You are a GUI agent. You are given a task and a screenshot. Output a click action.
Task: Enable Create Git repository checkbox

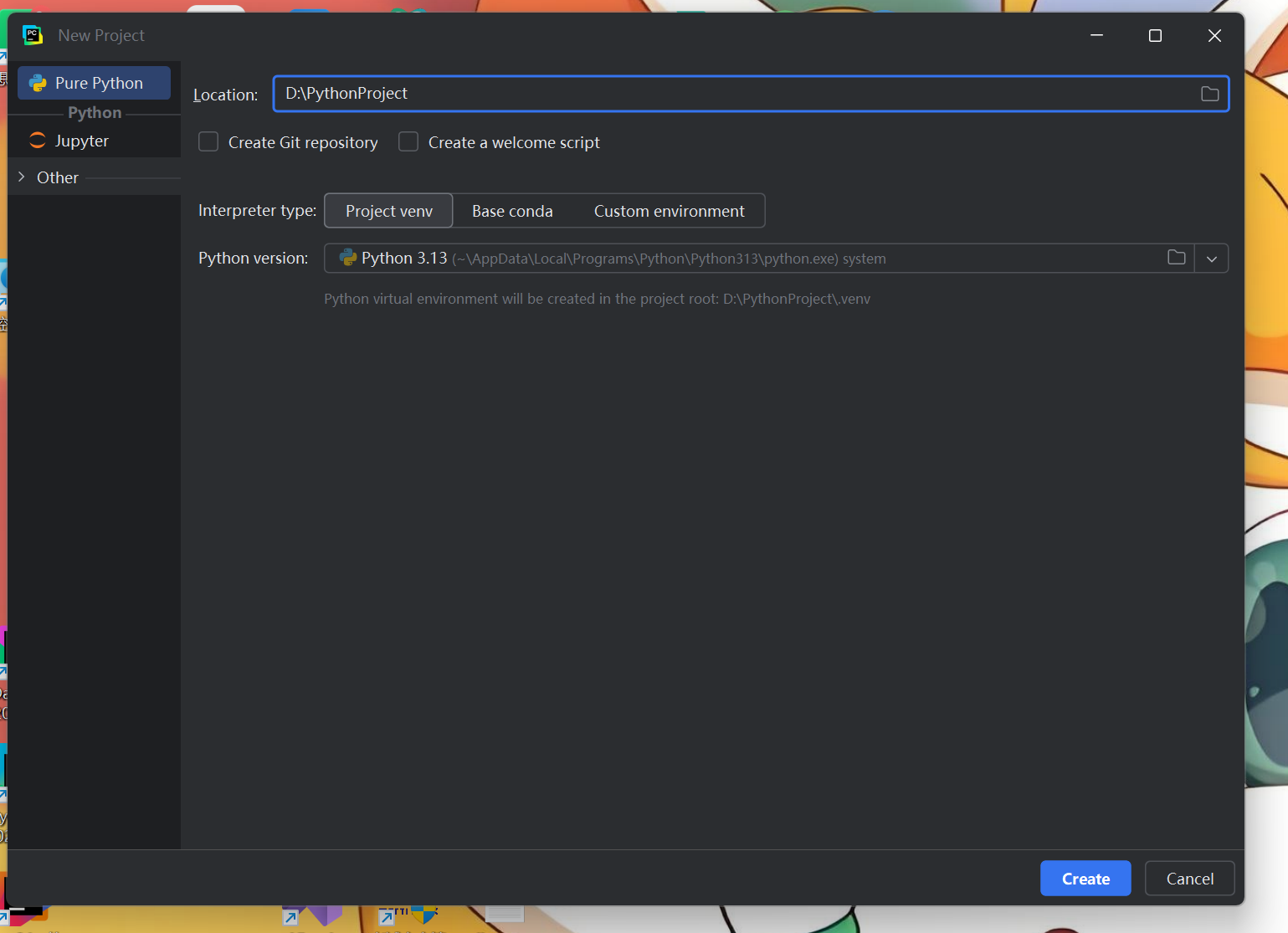208,142
